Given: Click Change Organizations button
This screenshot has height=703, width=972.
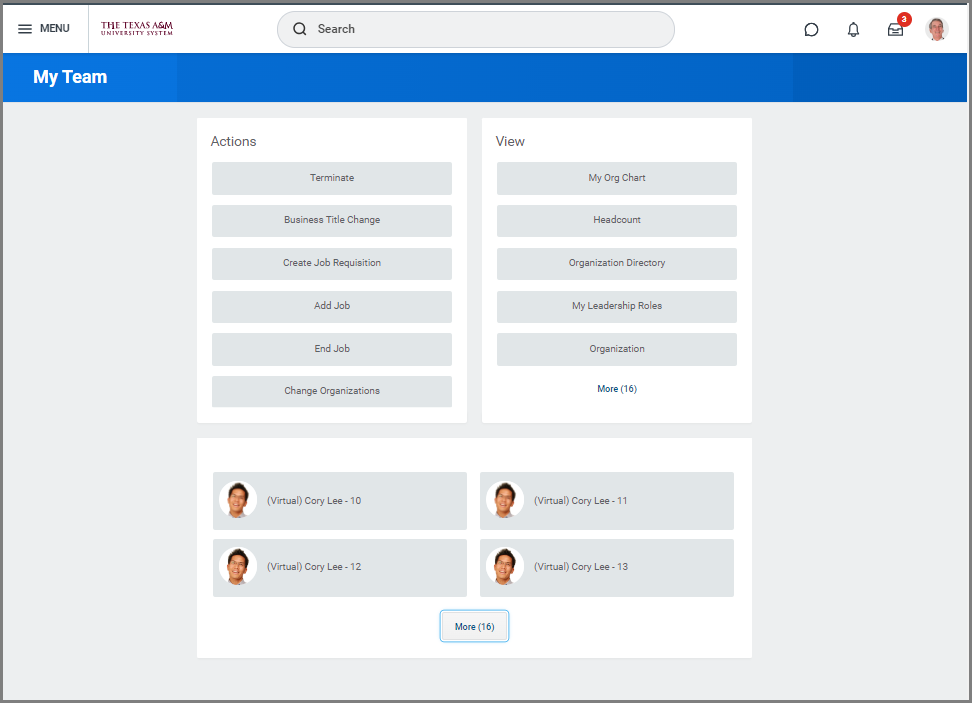Looking at the screenshot, I should tap(332, 391).
